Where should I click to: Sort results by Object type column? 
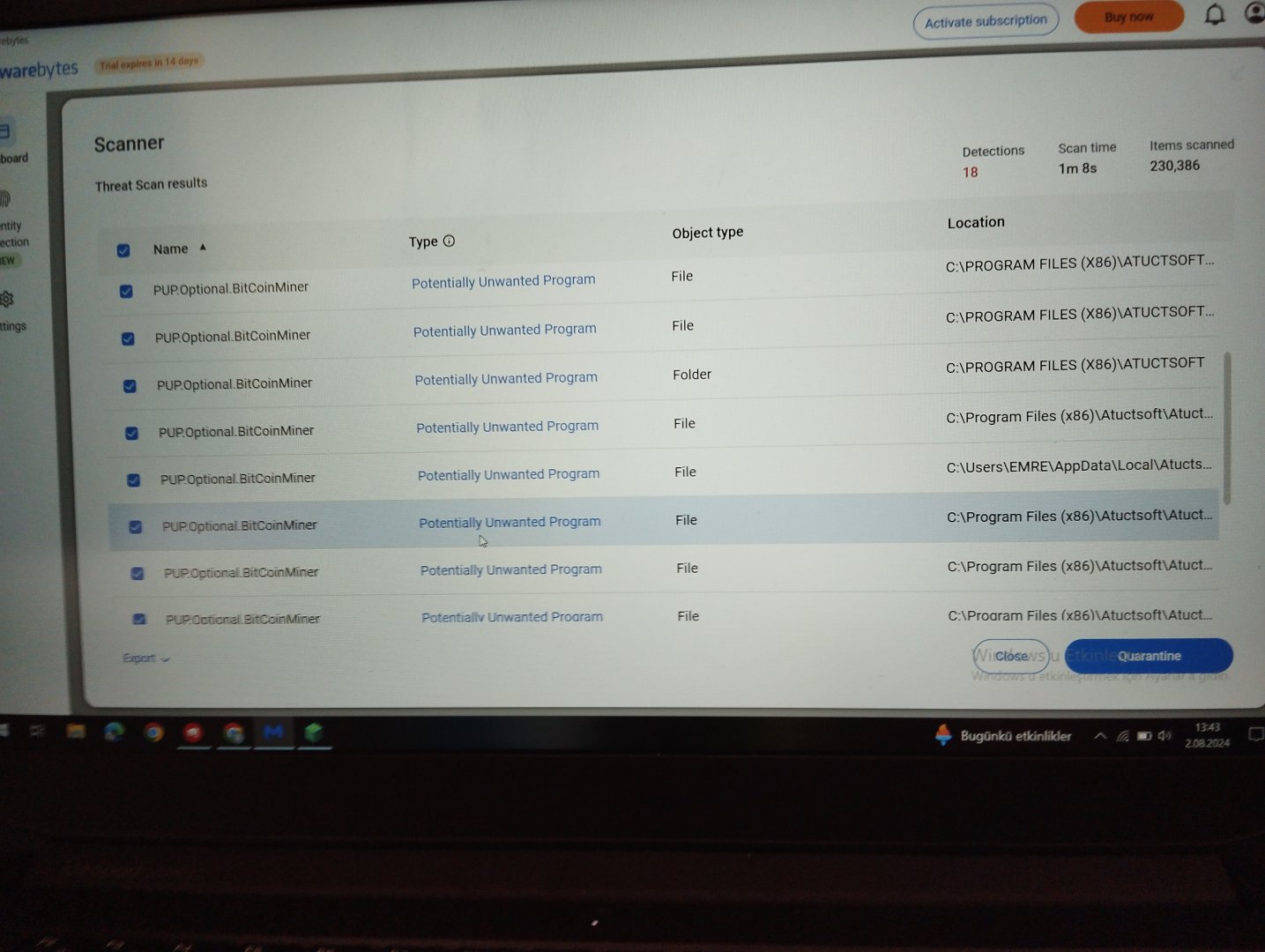(708, 233)
